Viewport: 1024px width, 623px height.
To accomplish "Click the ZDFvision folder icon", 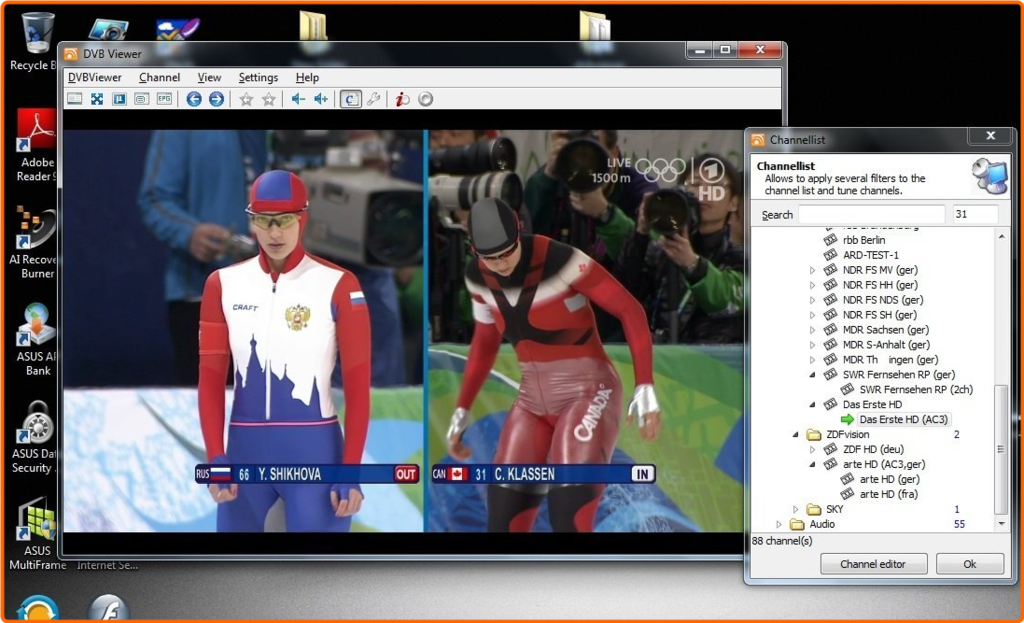I will coord(814,434).
